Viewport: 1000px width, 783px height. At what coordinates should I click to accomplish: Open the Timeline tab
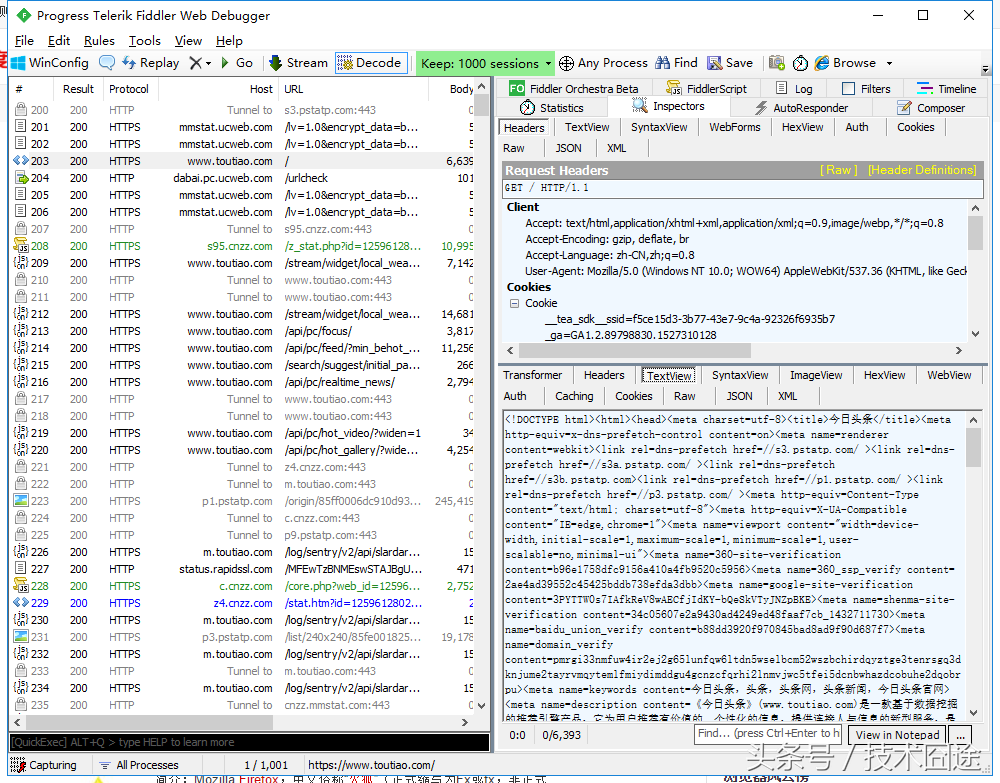pos(946,89)
